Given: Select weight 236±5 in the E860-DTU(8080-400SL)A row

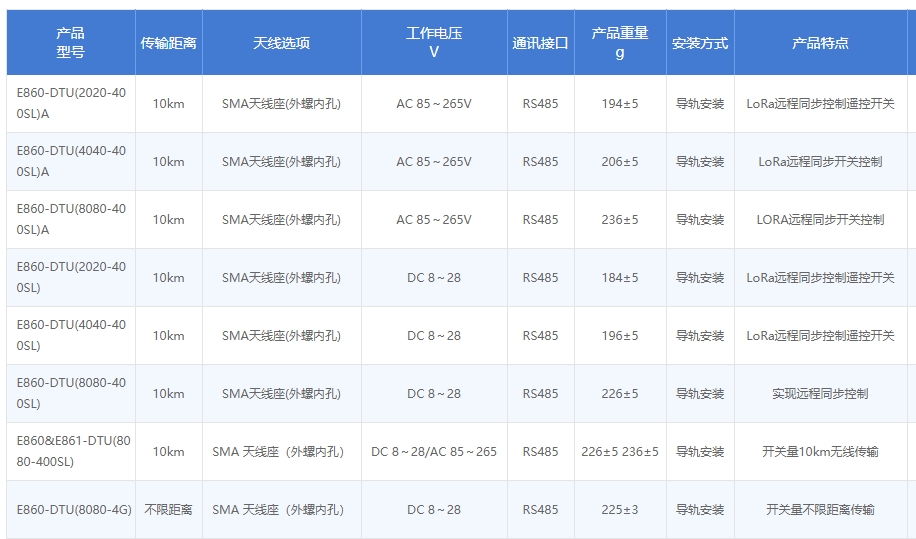Looking at the screenshot, I should coord(620,220).
